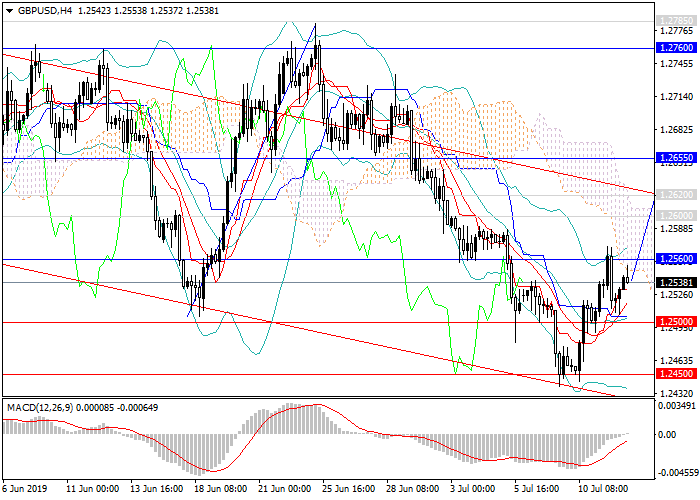Select the blue 1.2760 price level label
Viewport: 700px width, 500px height.
pyautogui.click(x=676, y=47)
